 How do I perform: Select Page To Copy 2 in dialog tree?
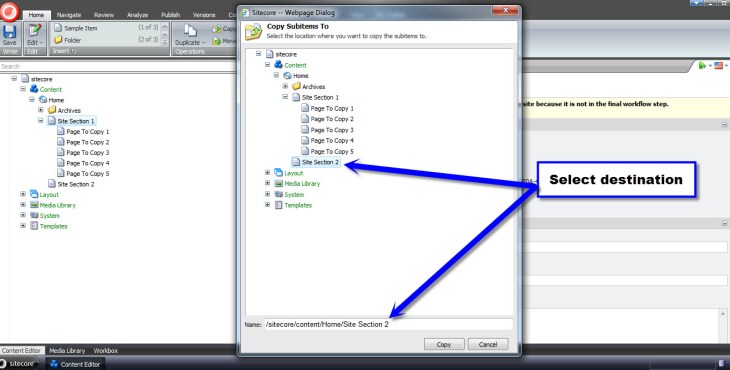(x=332, y=119)
